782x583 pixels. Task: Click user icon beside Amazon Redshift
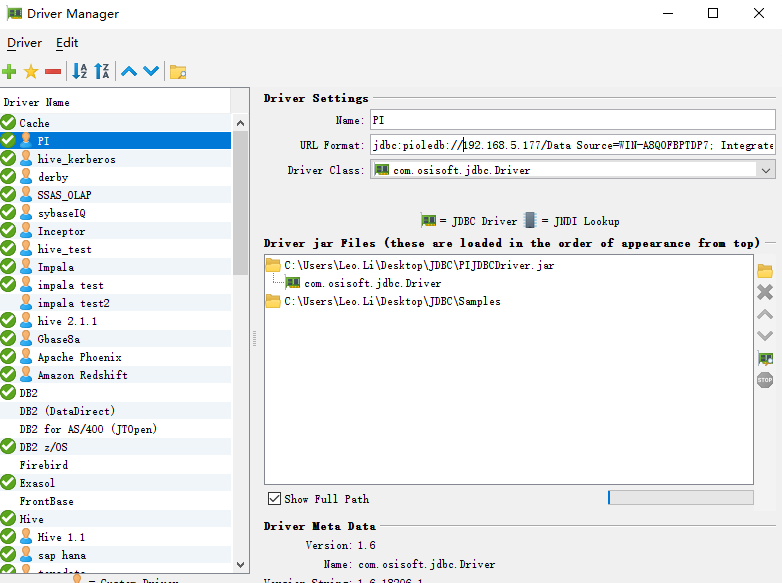click(26, 375)
